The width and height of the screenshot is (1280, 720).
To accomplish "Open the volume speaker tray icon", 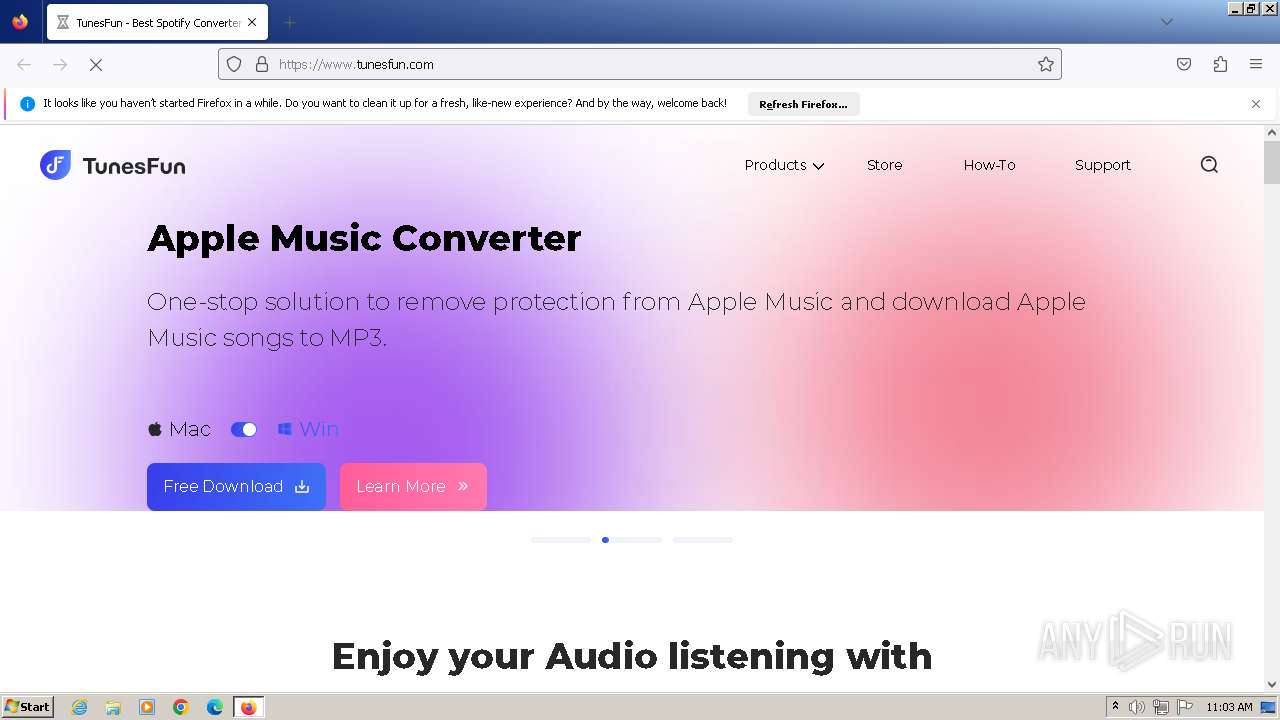I will tap(1137, 707).
